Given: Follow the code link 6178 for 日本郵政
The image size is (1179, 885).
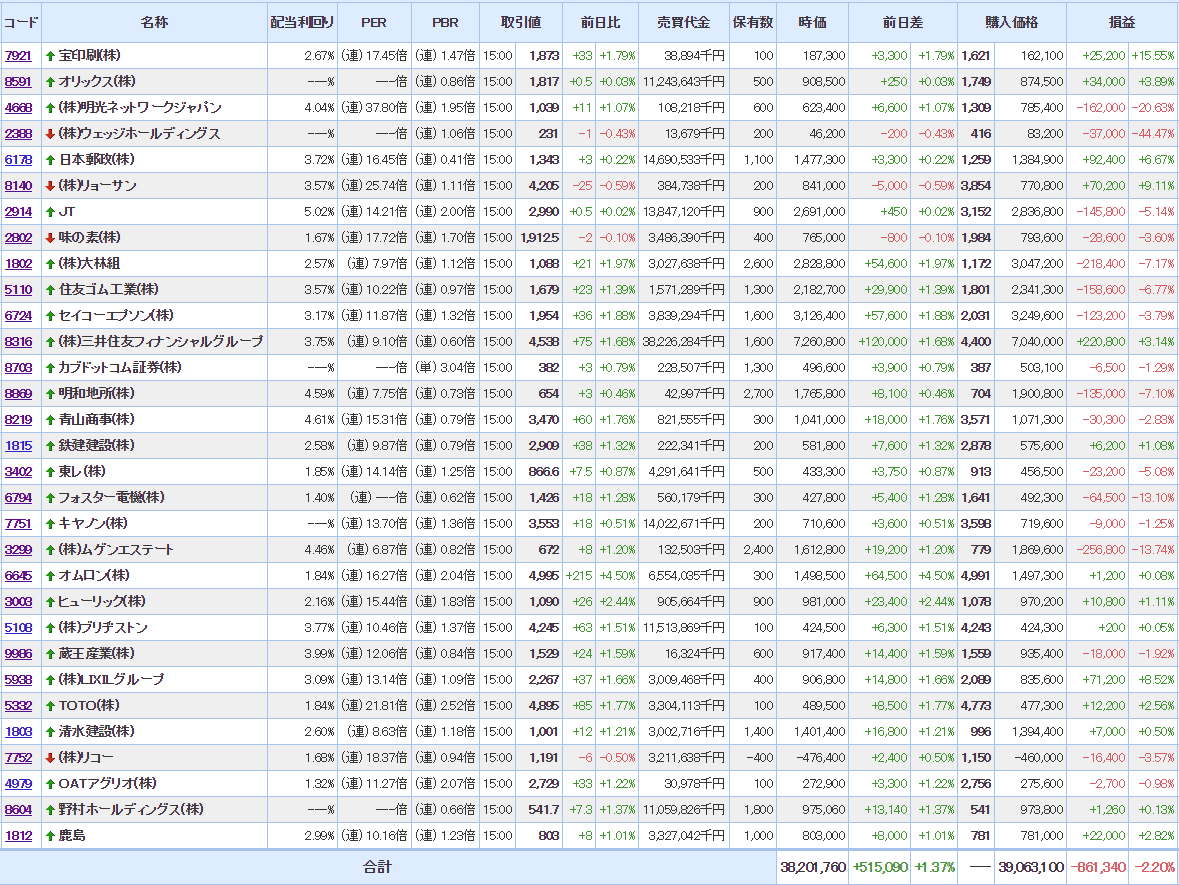Looking at the screenshot, I should coord(18,159).
